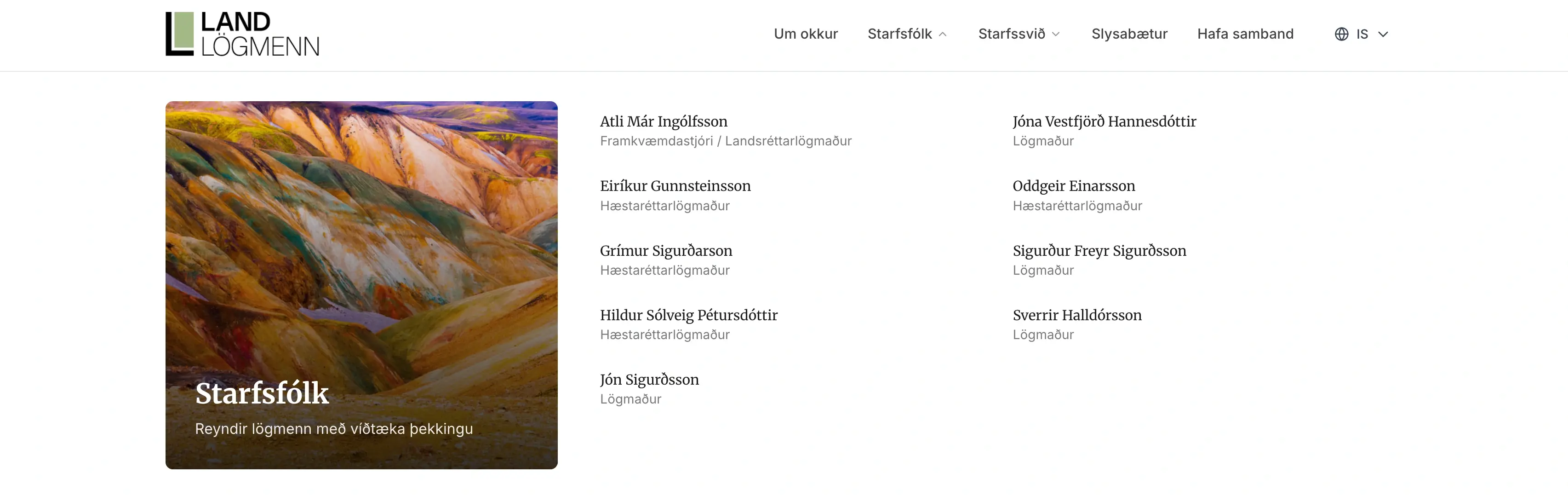This screenshot has width=1568, height=496.
Task: Go to Hafa samband page
Action: 1245,34
